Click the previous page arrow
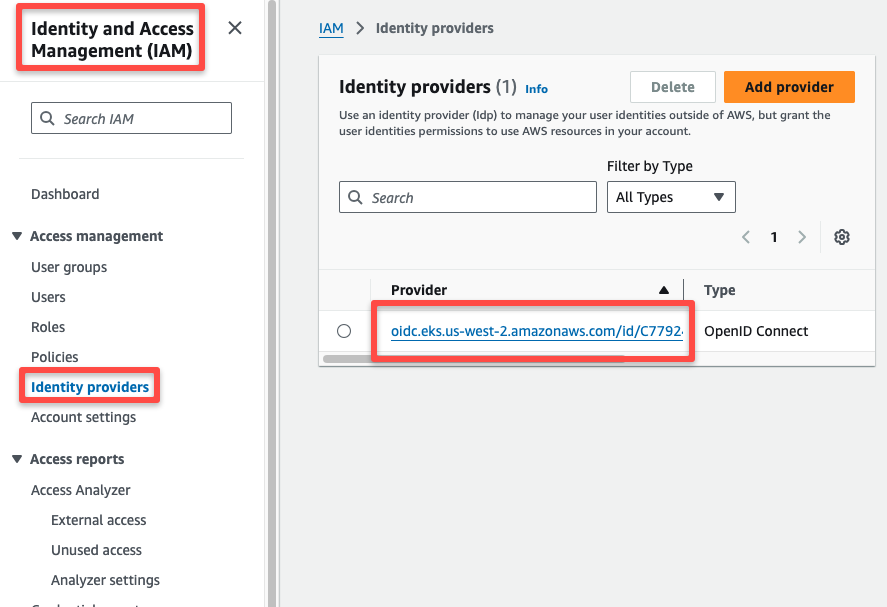The width and height of the screenshot is (887, 607). click(x=745, y=237)
